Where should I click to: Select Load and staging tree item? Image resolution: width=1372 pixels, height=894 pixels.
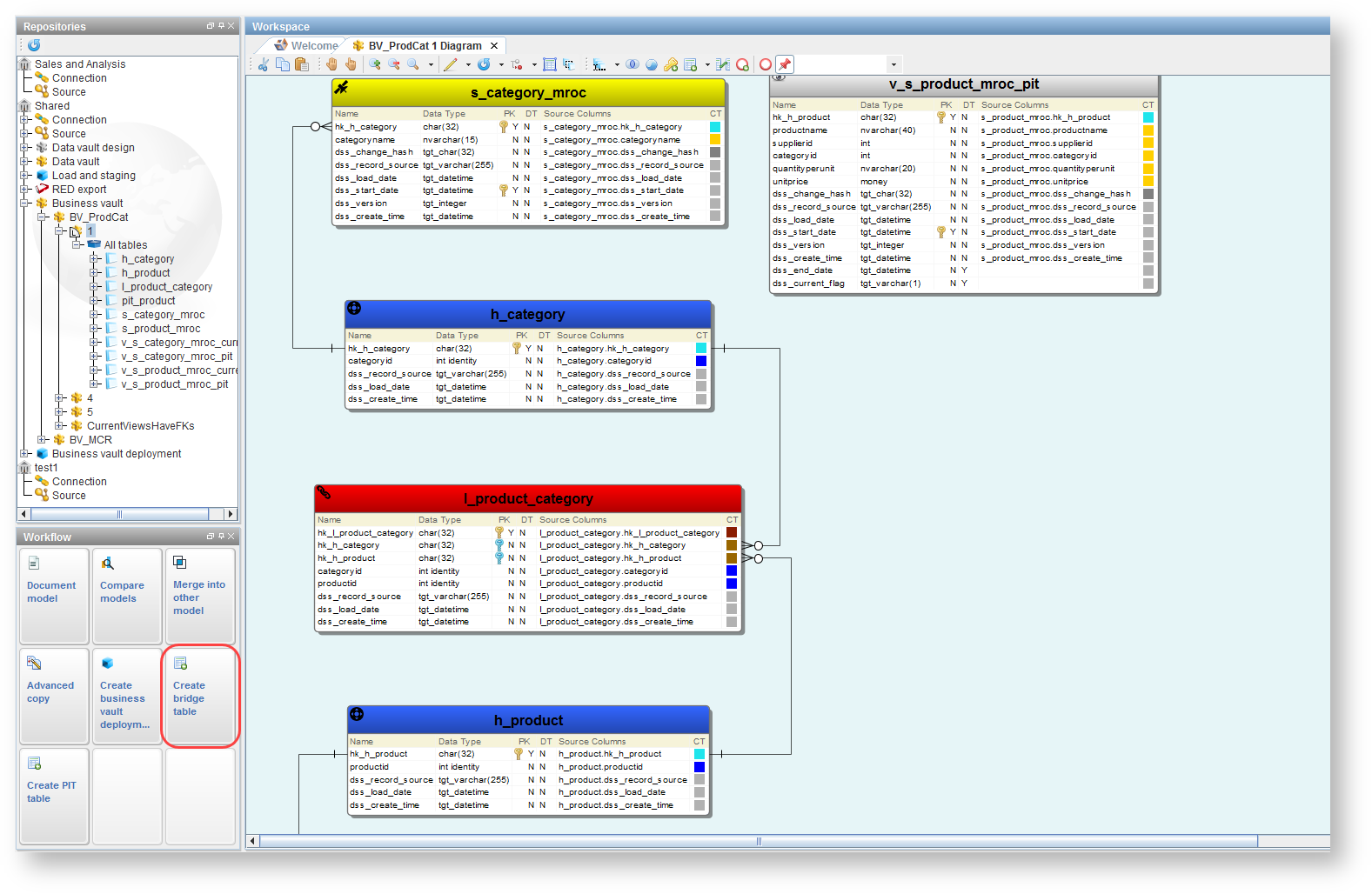click(x=94, y=176)
